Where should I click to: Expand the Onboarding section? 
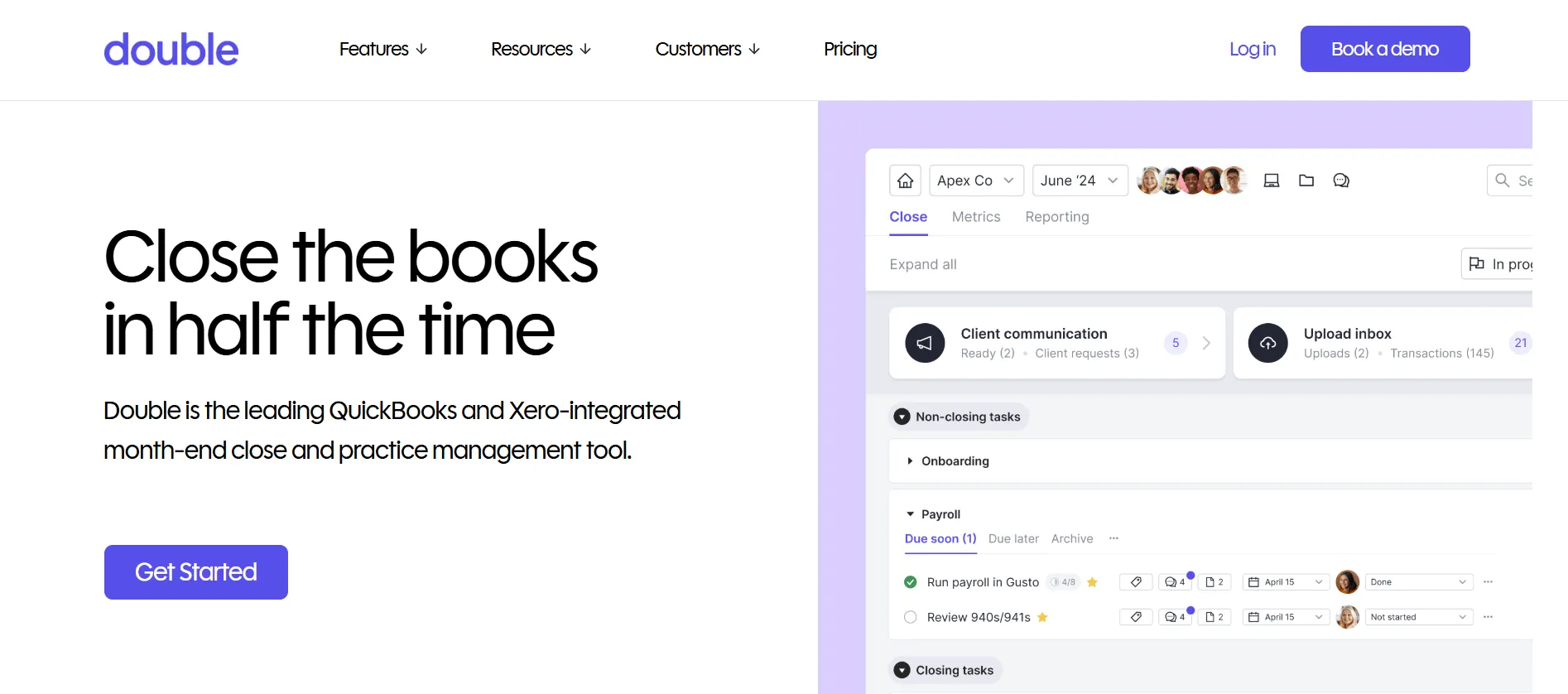point(910,461)
